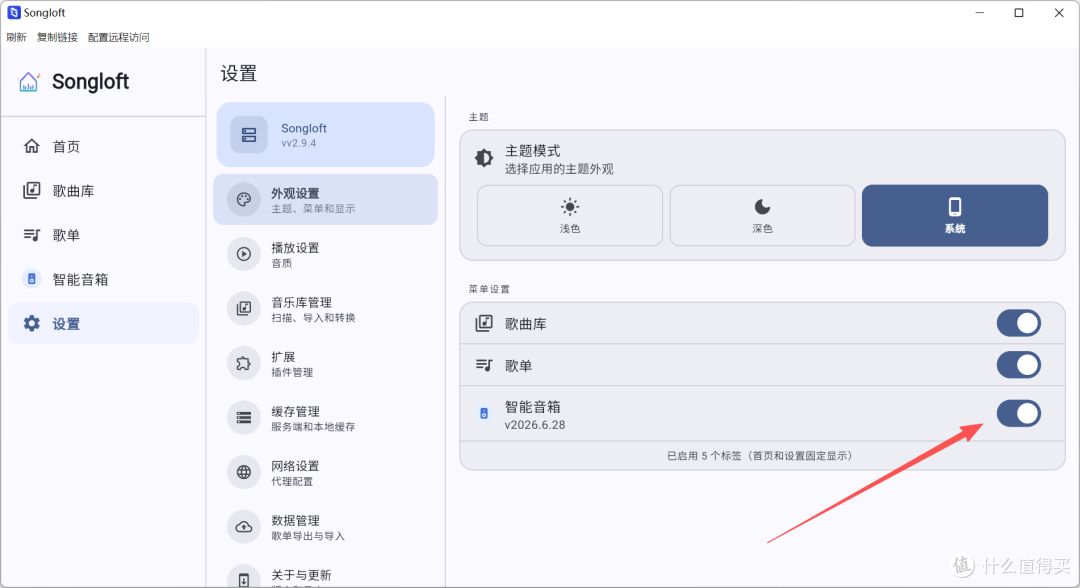1080x588 pixels.
Task: Select 浅色 light theme mode
Action: pos(570,216)
